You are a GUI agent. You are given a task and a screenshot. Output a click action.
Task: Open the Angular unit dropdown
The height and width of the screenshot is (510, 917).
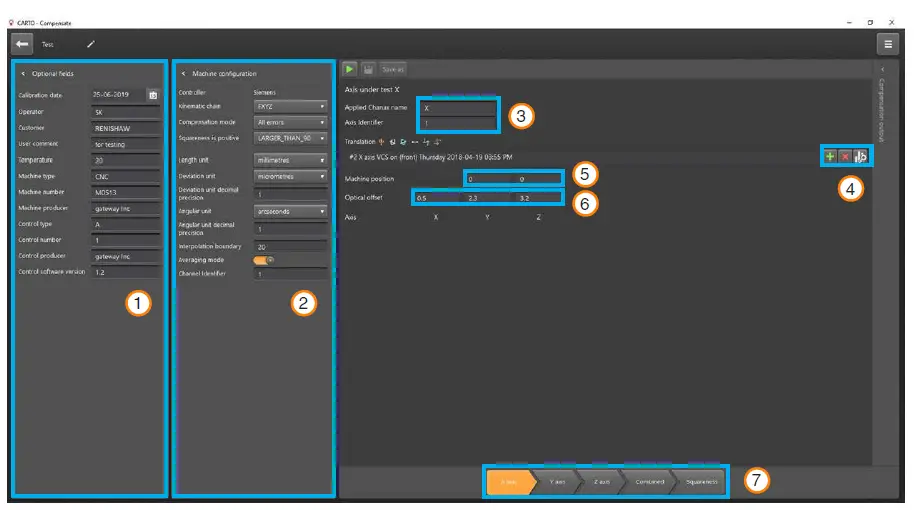(291, 211)
